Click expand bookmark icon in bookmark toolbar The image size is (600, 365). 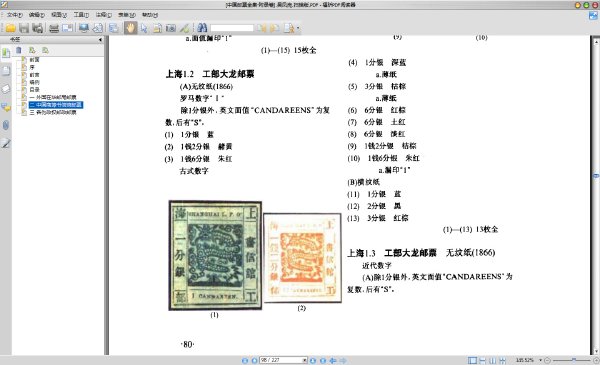click(x=32, y=50)
